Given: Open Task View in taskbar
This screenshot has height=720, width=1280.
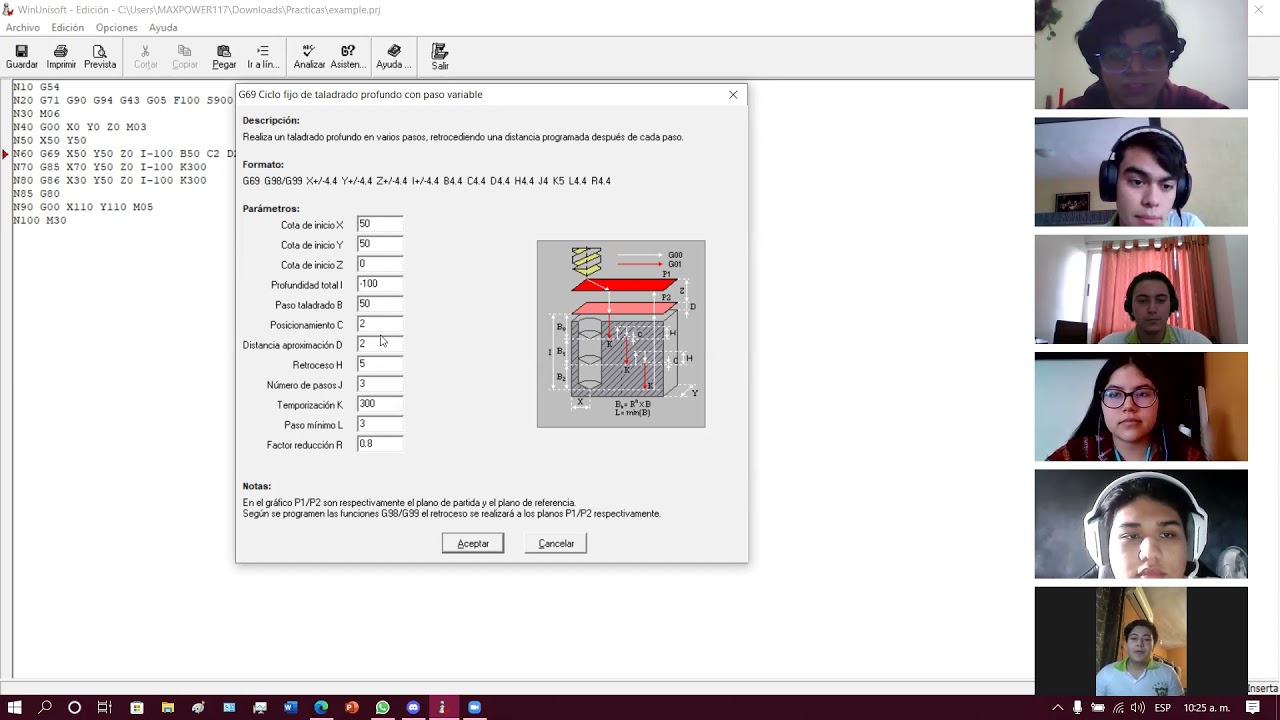Looking at the screenshot, I should coord(104,708).
